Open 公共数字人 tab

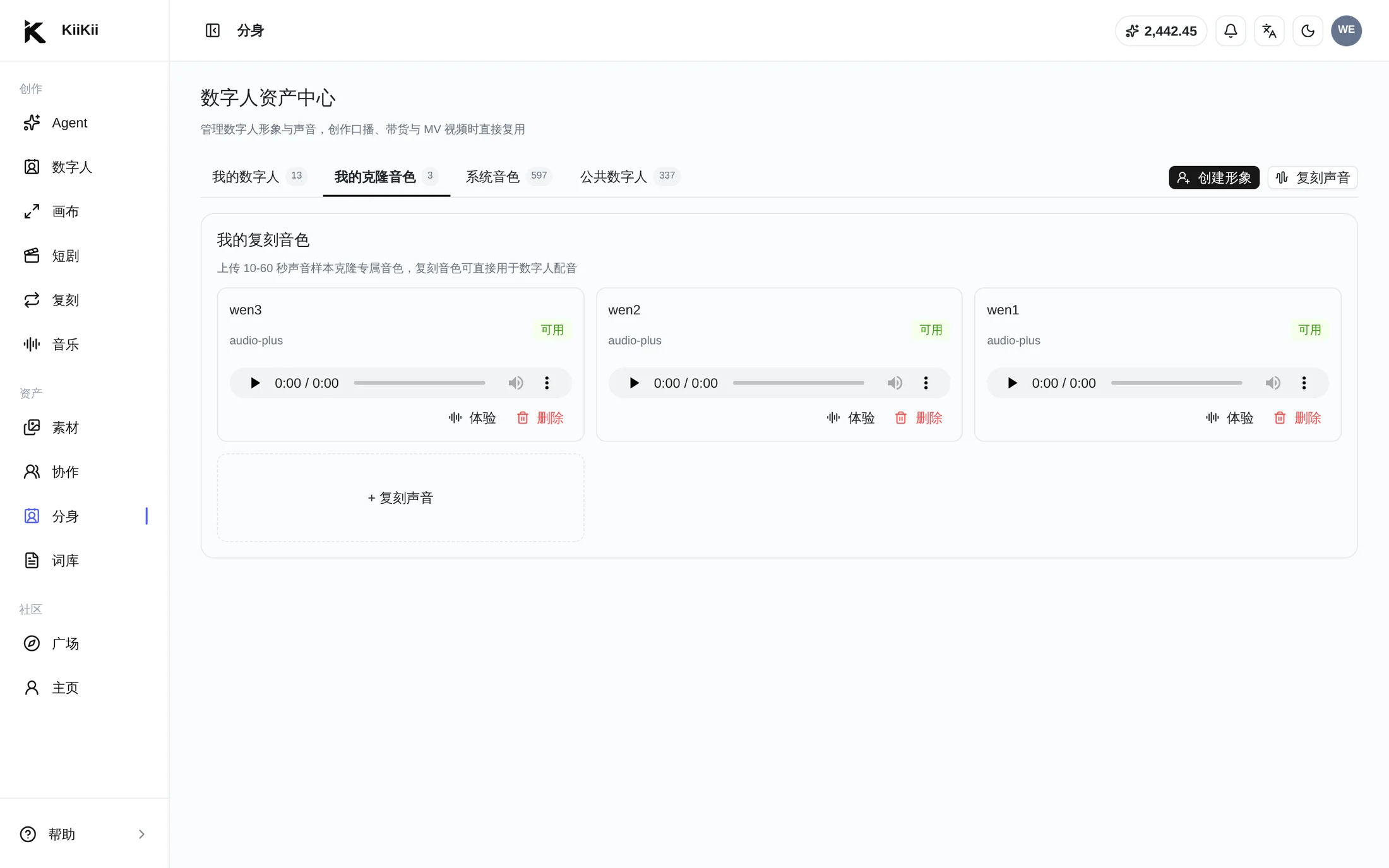point(629,177)
